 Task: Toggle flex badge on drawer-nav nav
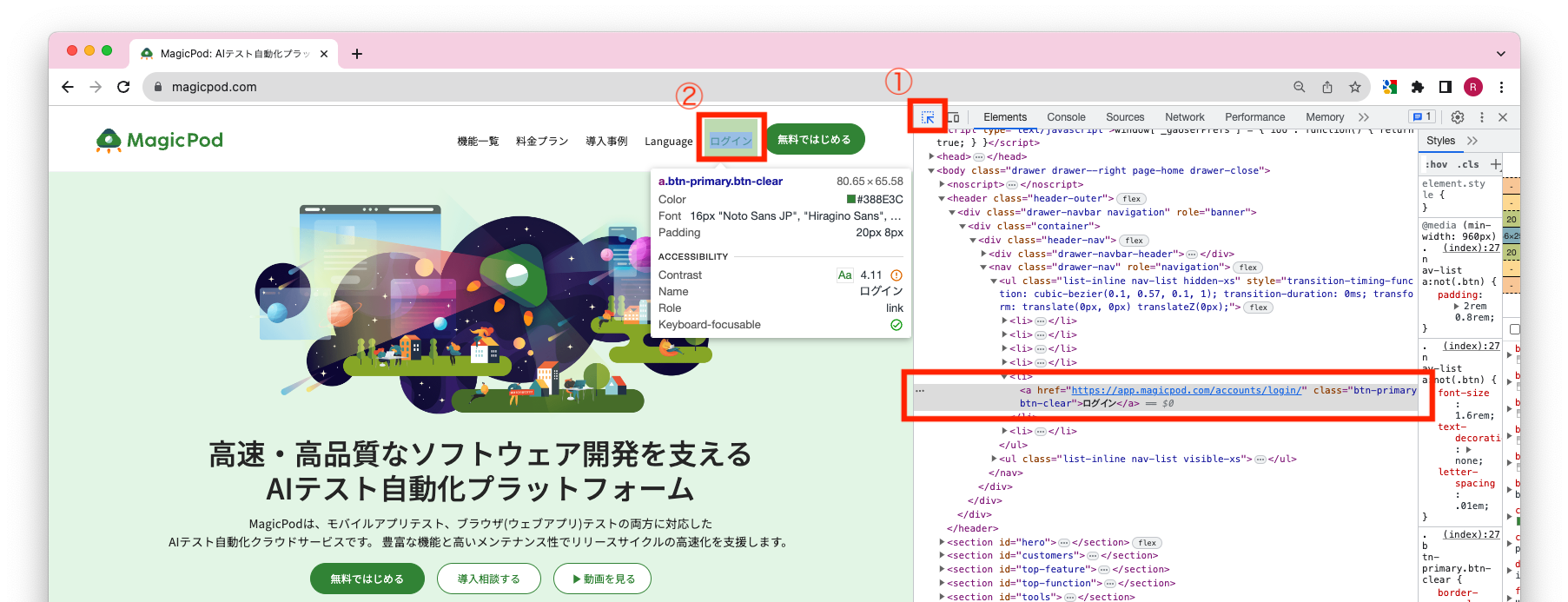[x=1248, y=268]
